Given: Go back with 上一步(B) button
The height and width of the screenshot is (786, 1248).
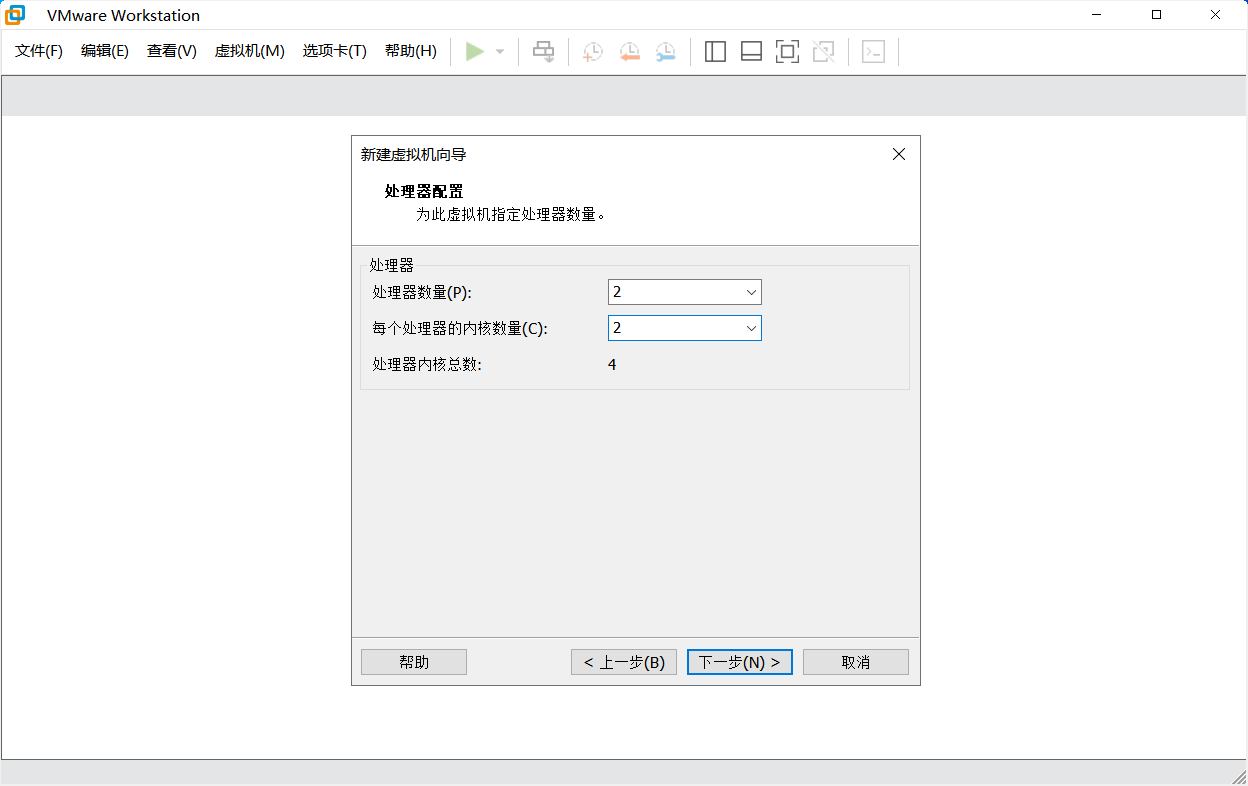Looking at the screenshot, I should click(x=624, y=662).
